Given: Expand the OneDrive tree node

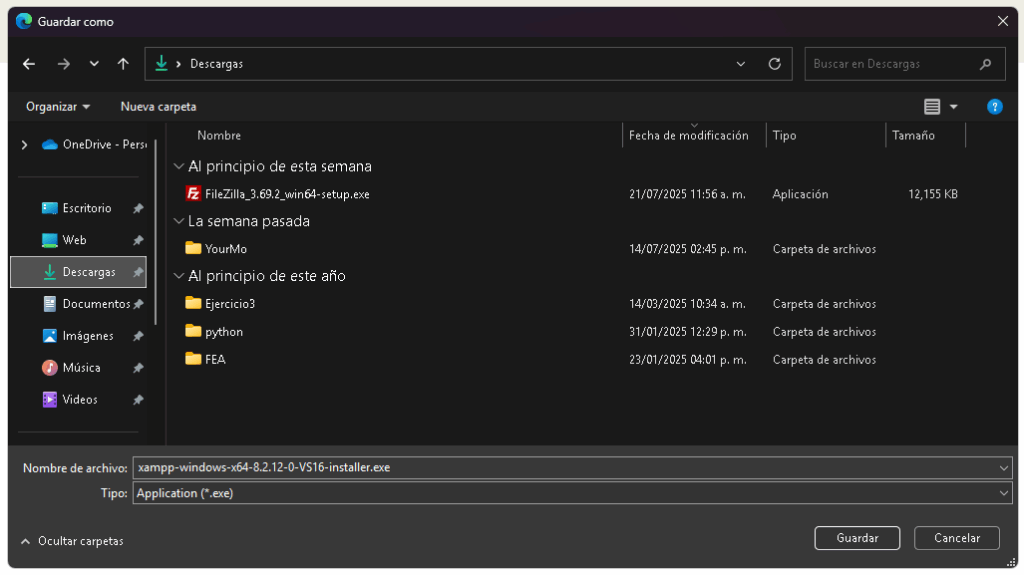Looking at the screenshot, I should pyautogui.click(x=24, y=144).
